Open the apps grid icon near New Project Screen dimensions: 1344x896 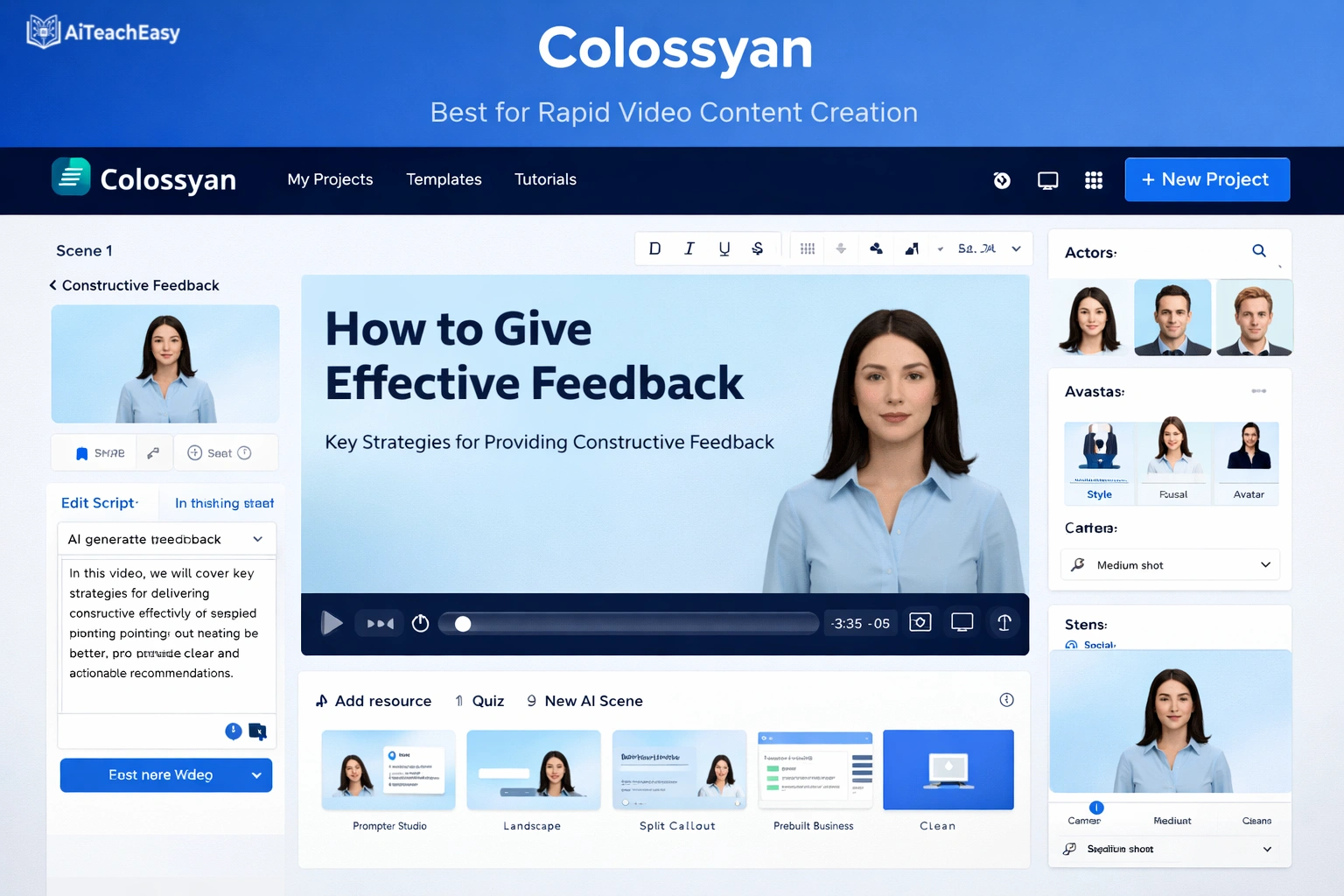click(1094, 180)
